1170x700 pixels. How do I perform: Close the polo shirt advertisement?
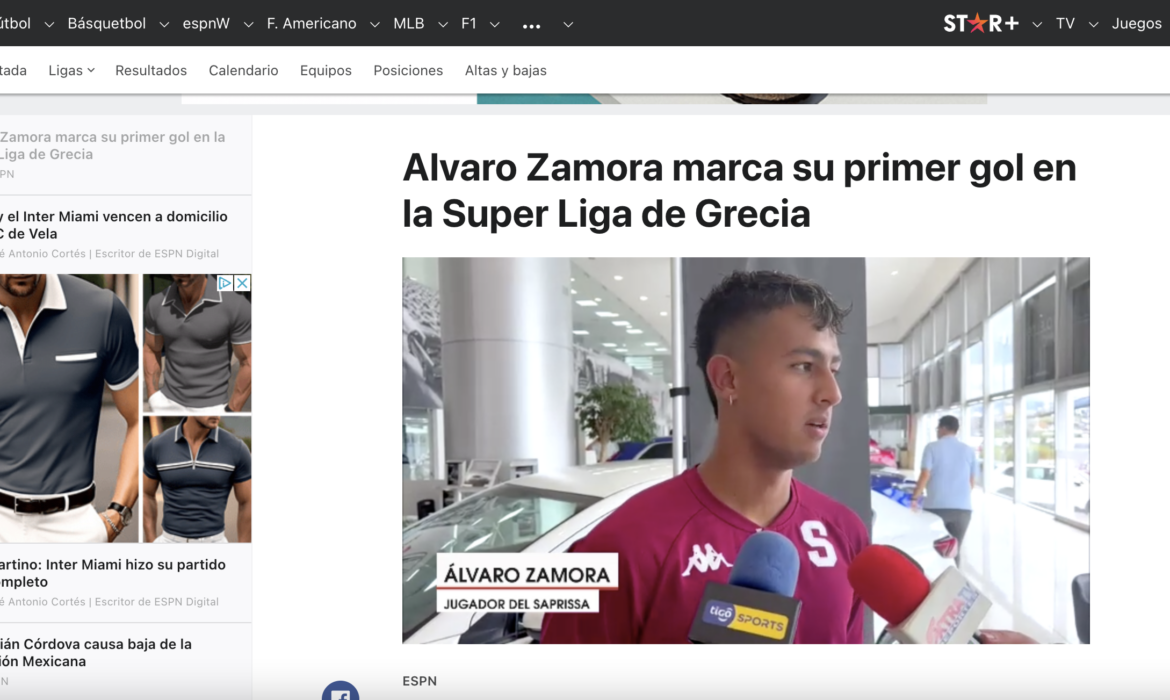243,283
